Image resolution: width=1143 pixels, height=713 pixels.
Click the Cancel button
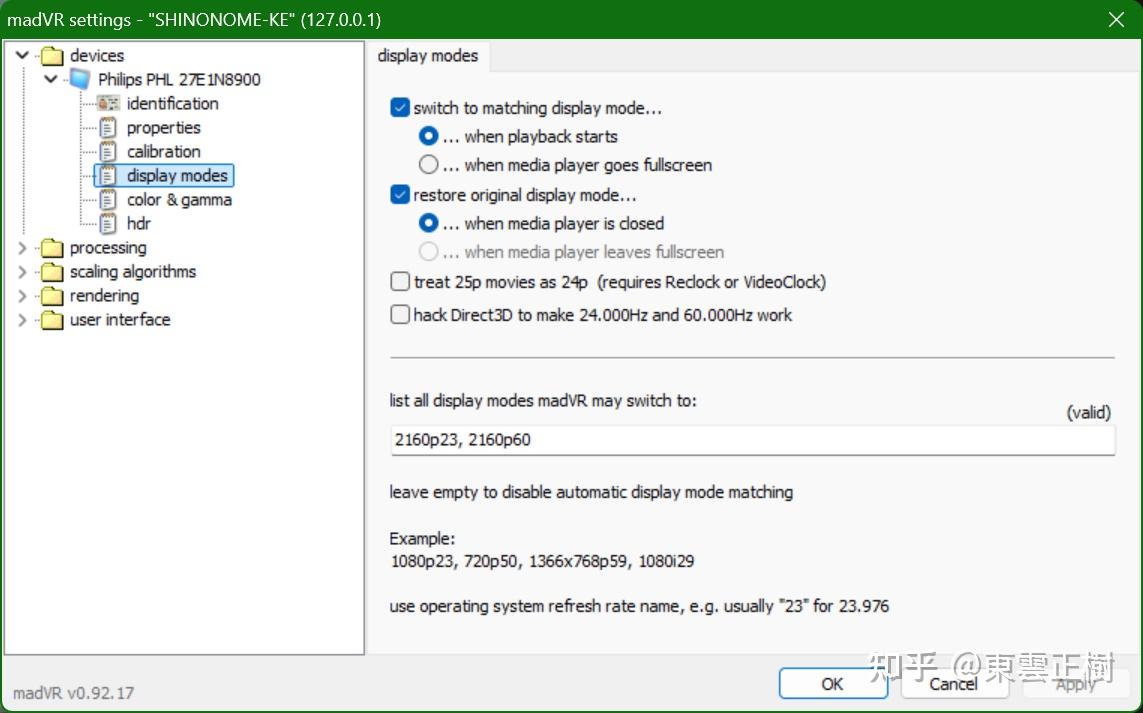(x=953, y=684)
